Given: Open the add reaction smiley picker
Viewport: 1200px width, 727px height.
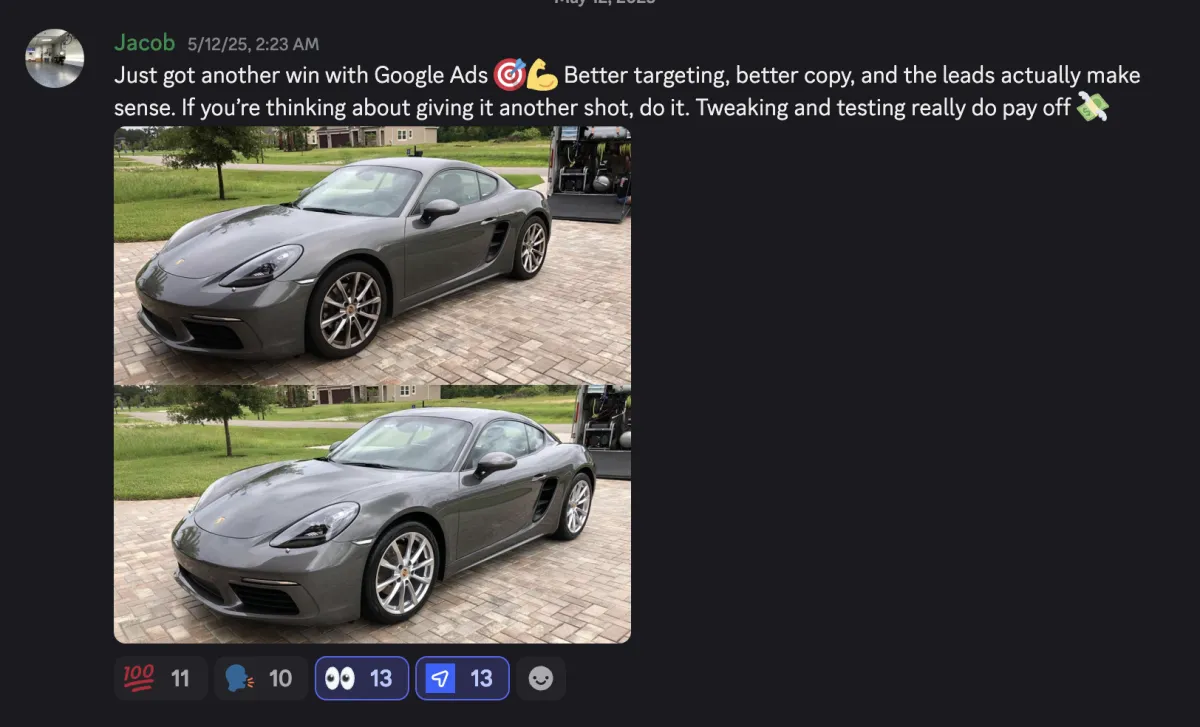Looking at the screenshot, I should (540, 678).
